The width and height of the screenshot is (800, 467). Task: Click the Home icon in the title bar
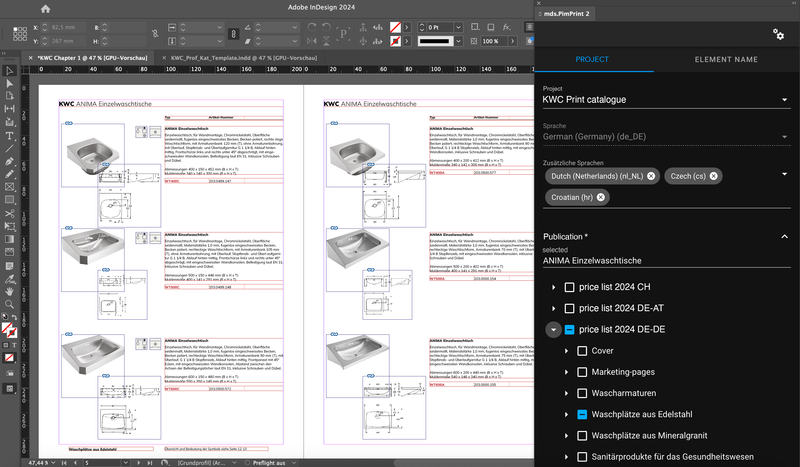tap(45, 9)
